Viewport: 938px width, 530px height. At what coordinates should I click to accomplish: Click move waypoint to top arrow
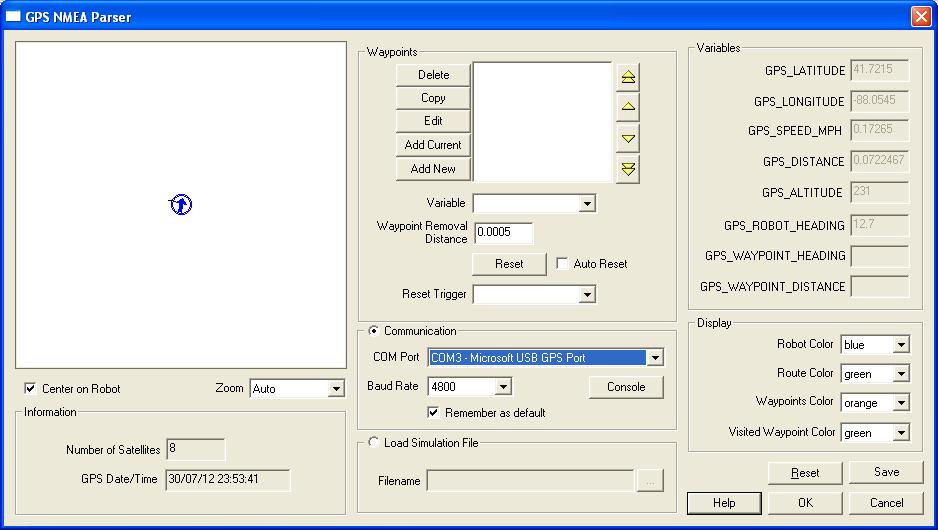628,77
